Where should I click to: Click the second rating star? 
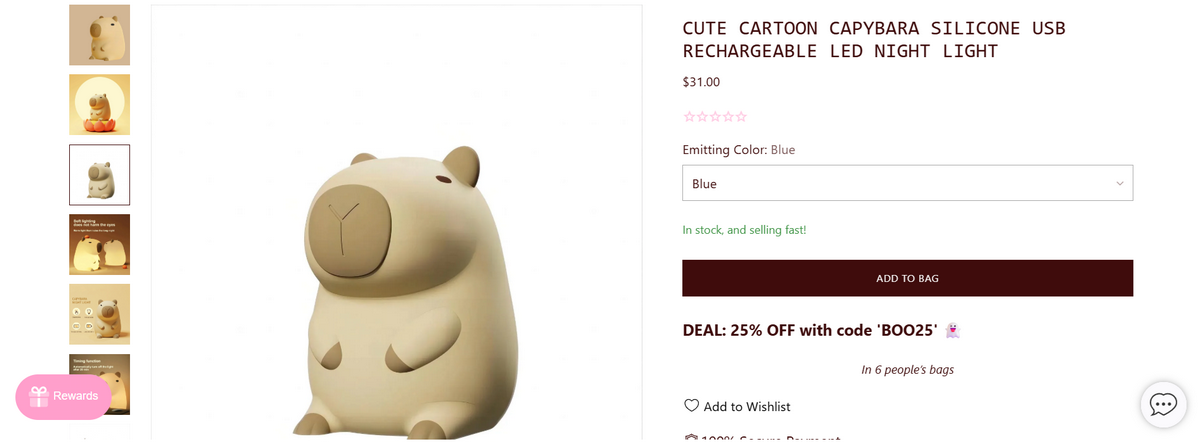coord(702,117)
